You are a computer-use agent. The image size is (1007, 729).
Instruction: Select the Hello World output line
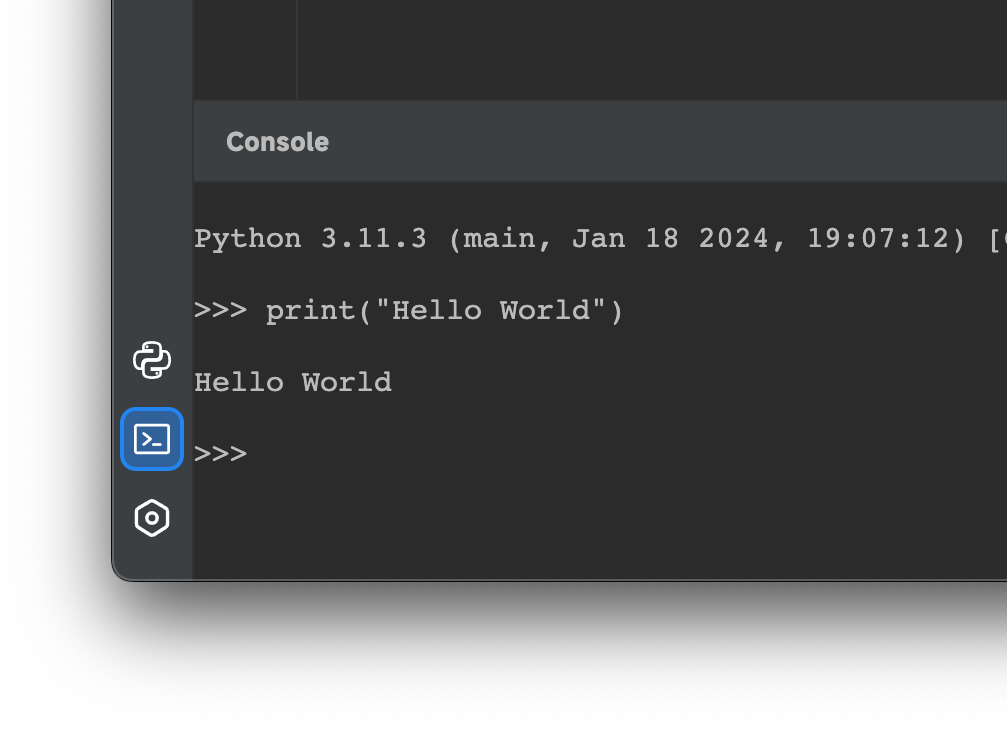click(x=293, y=383)
